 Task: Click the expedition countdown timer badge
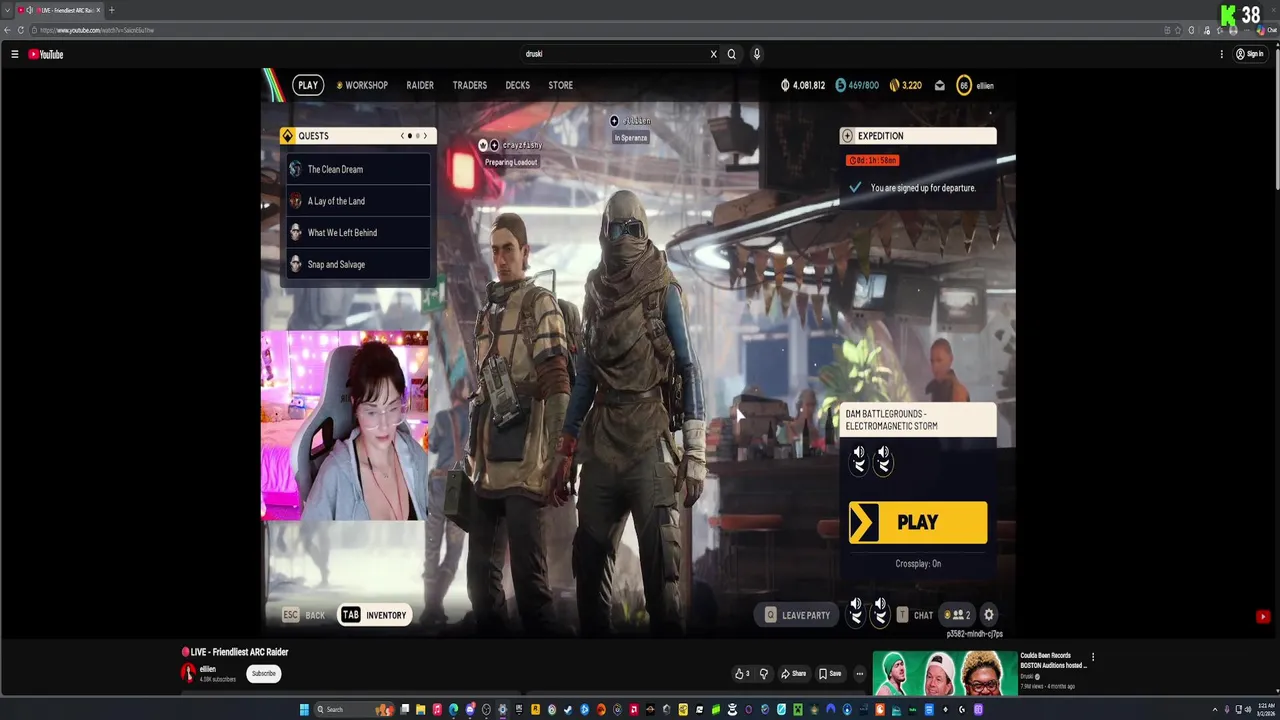tap(872, 160)
